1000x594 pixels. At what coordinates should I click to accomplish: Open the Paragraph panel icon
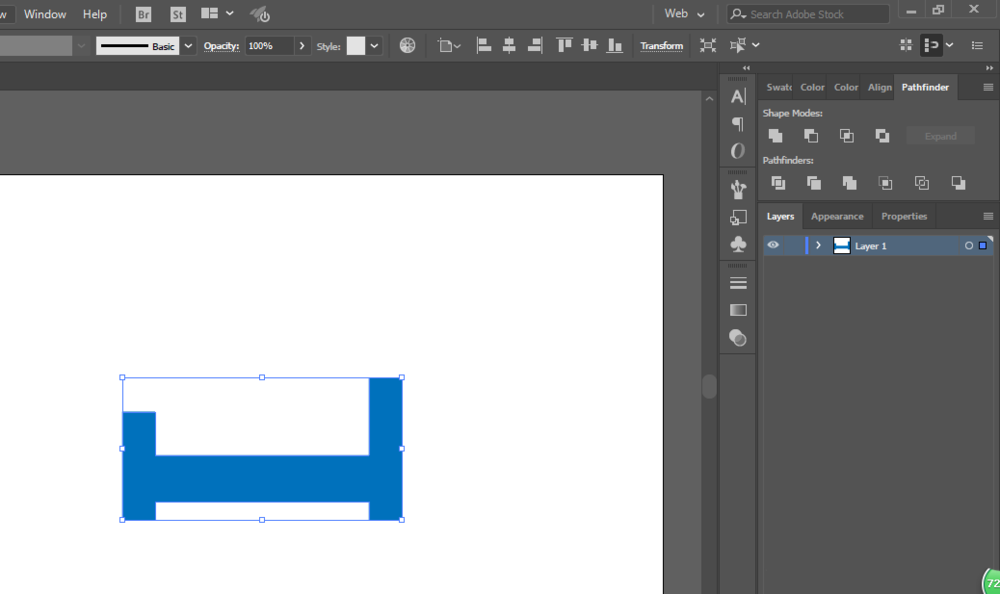[738, 124]
